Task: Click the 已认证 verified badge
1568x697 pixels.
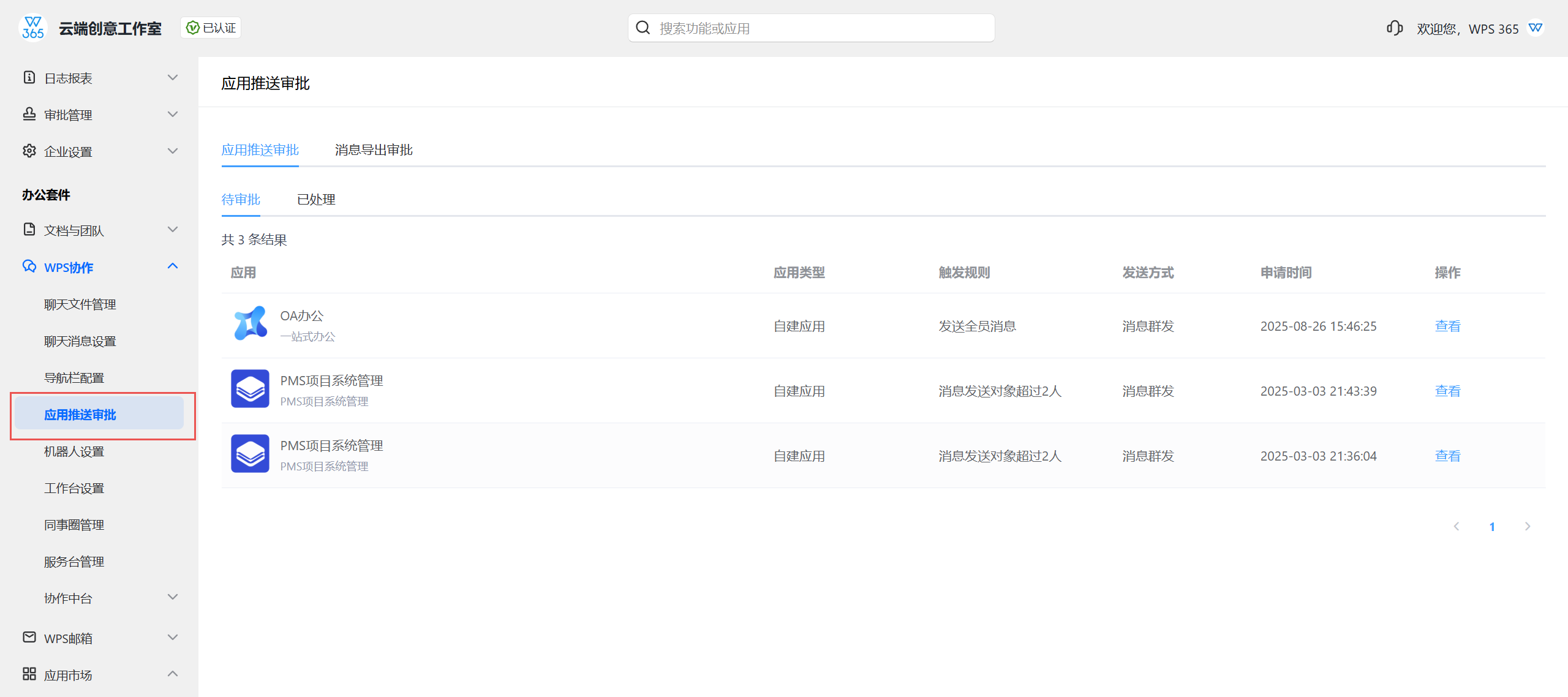Action: [211, 28]
